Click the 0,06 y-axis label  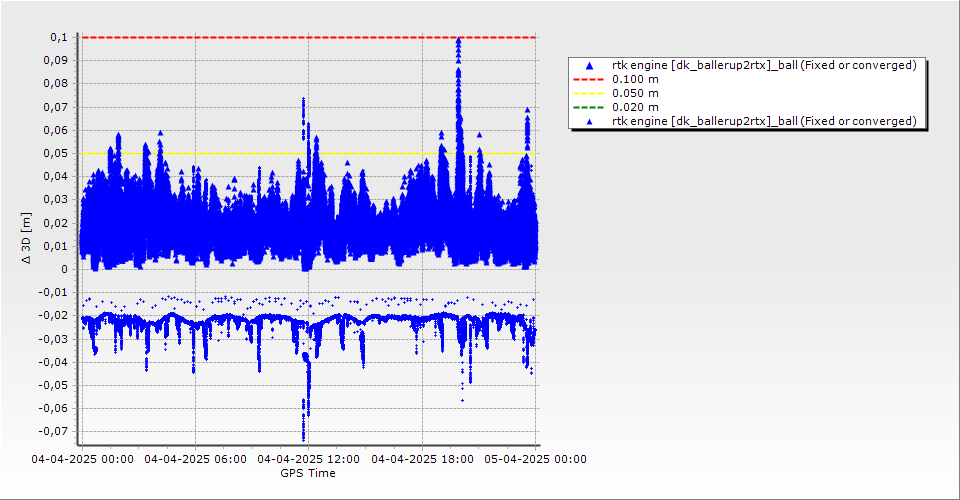[x=56, y=130]
